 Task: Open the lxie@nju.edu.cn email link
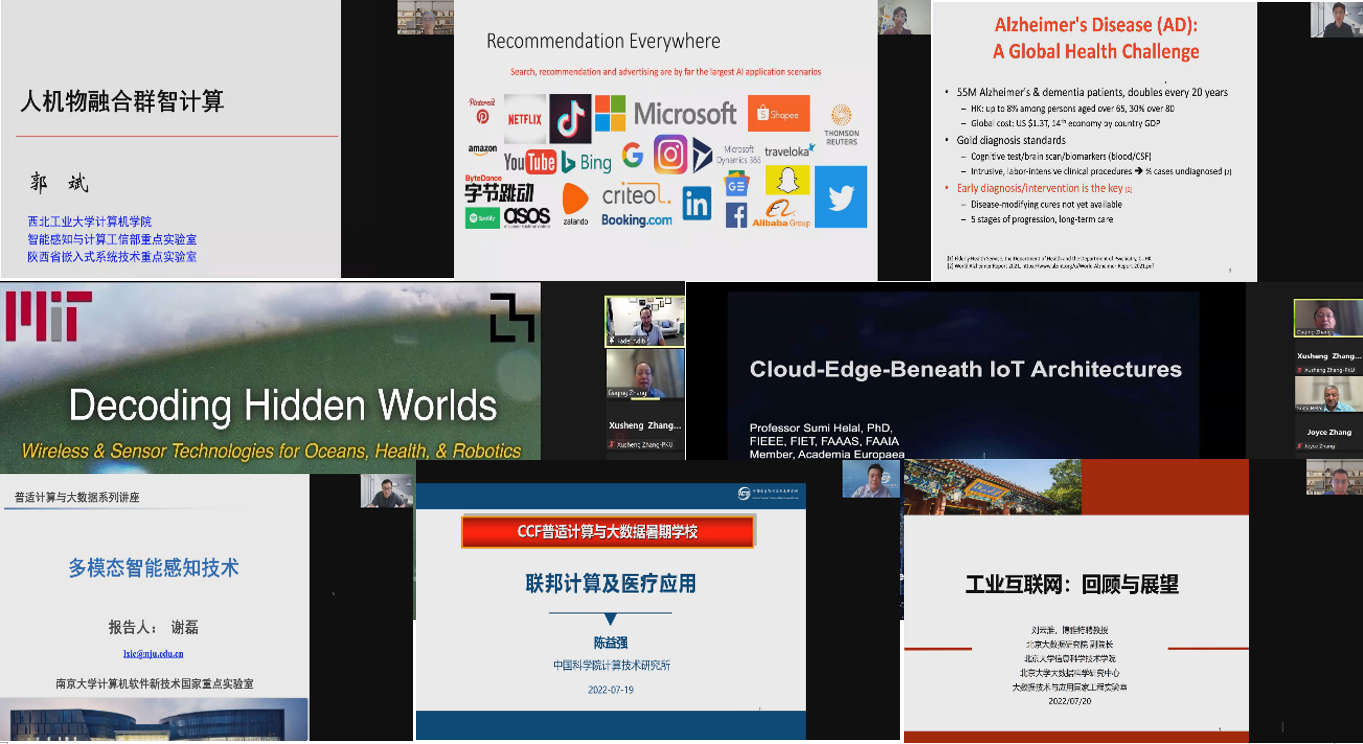click(153, 653)
